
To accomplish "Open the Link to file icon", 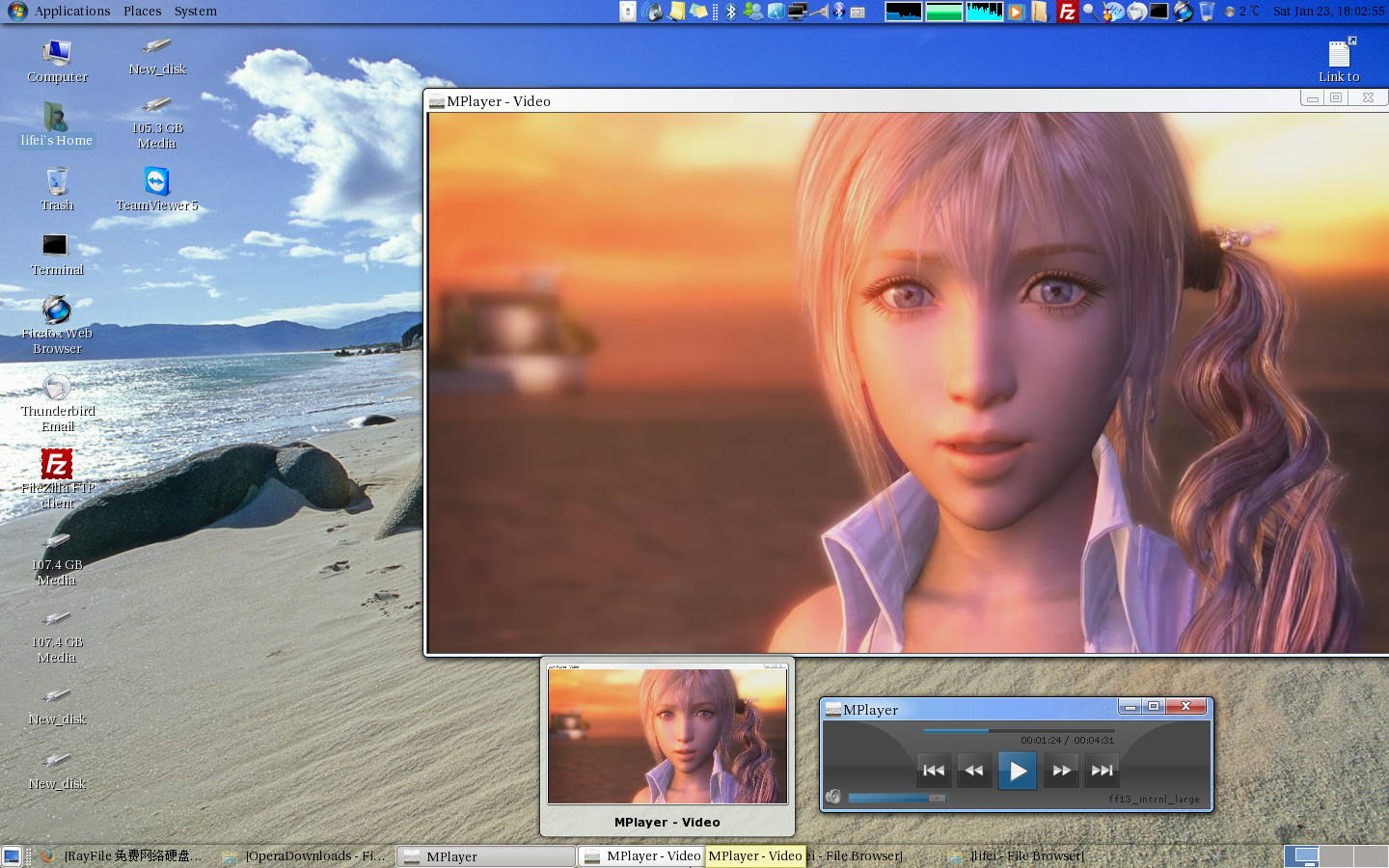I will point(1339,60).
